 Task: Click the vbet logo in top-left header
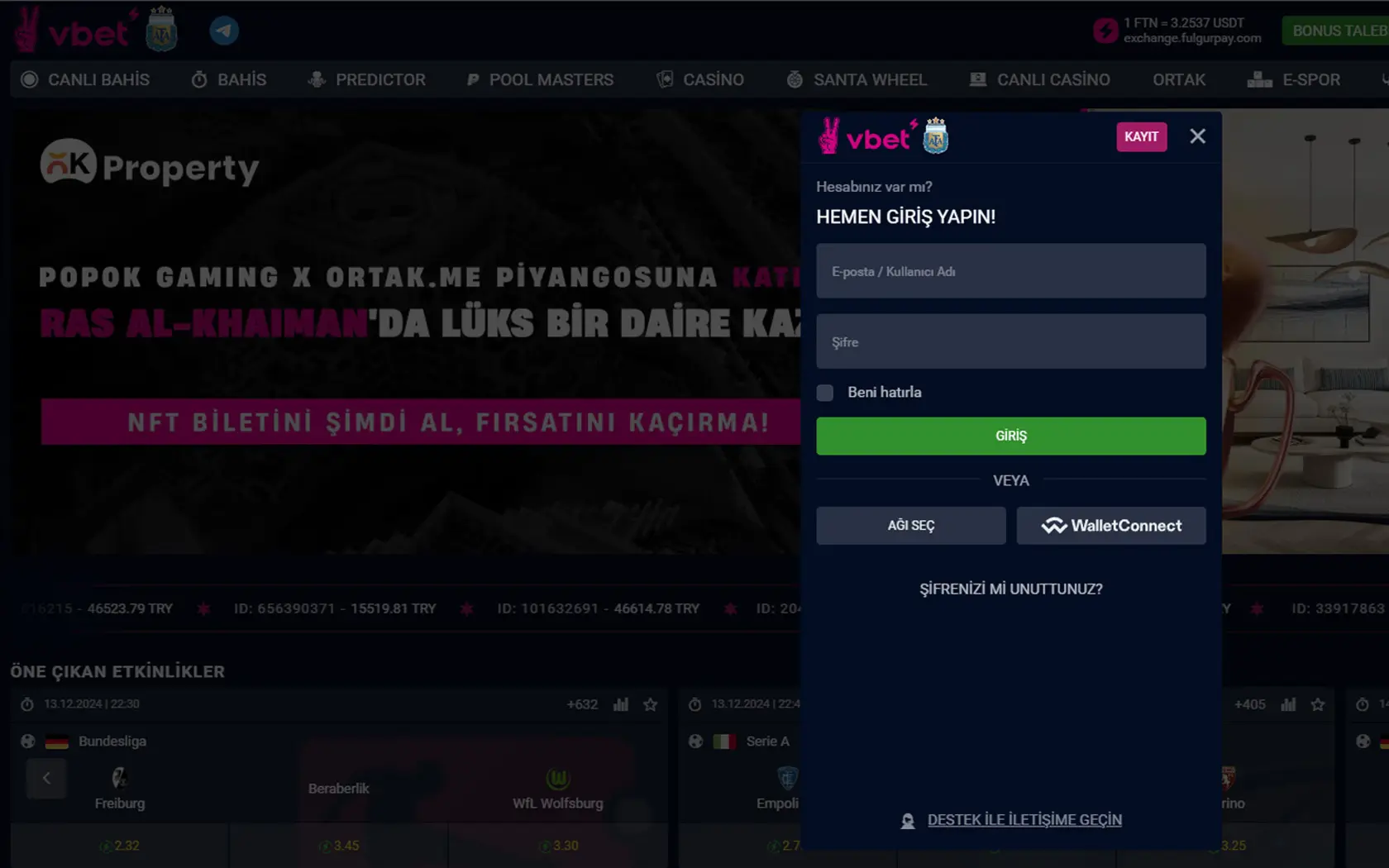76,31
